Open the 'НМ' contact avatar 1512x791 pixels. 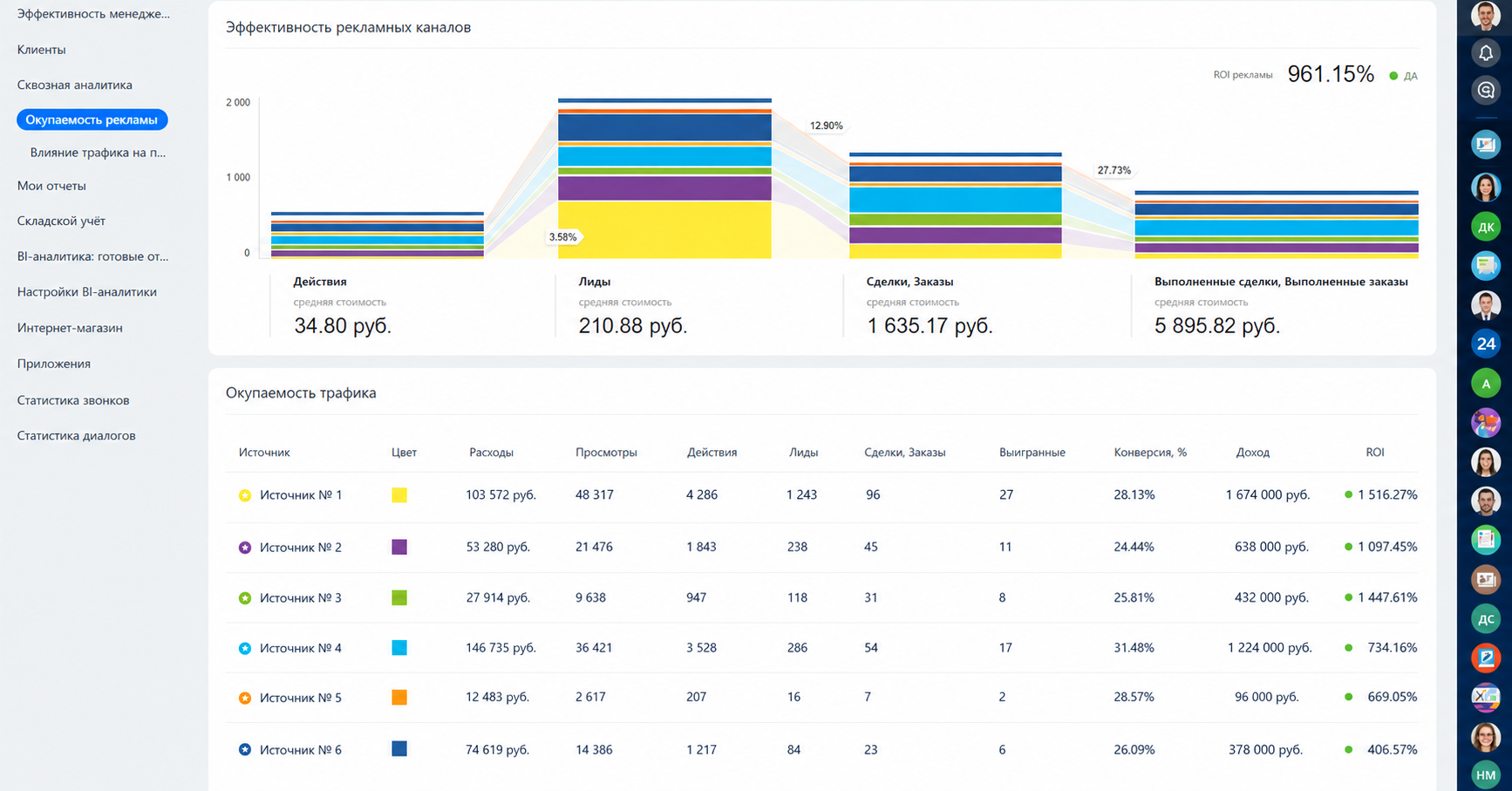(1486, 774)
